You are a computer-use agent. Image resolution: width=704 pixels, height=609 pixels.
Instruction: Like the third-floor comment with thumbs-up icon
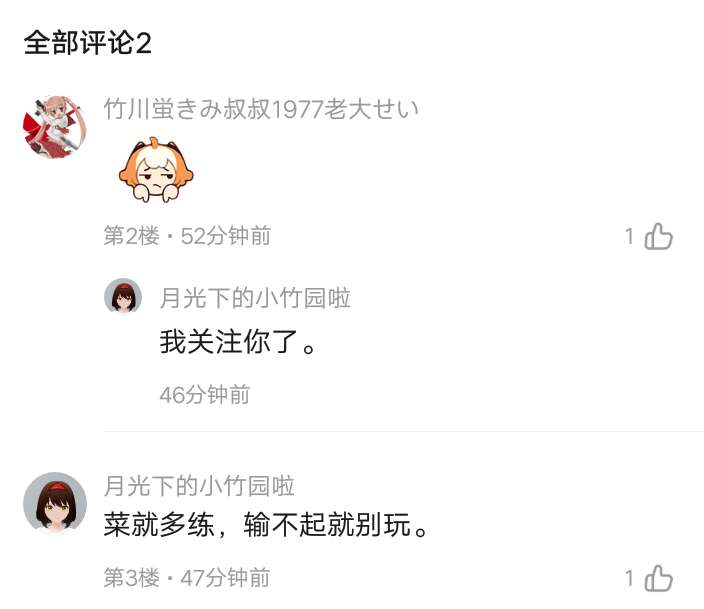(x=658, y=578)
